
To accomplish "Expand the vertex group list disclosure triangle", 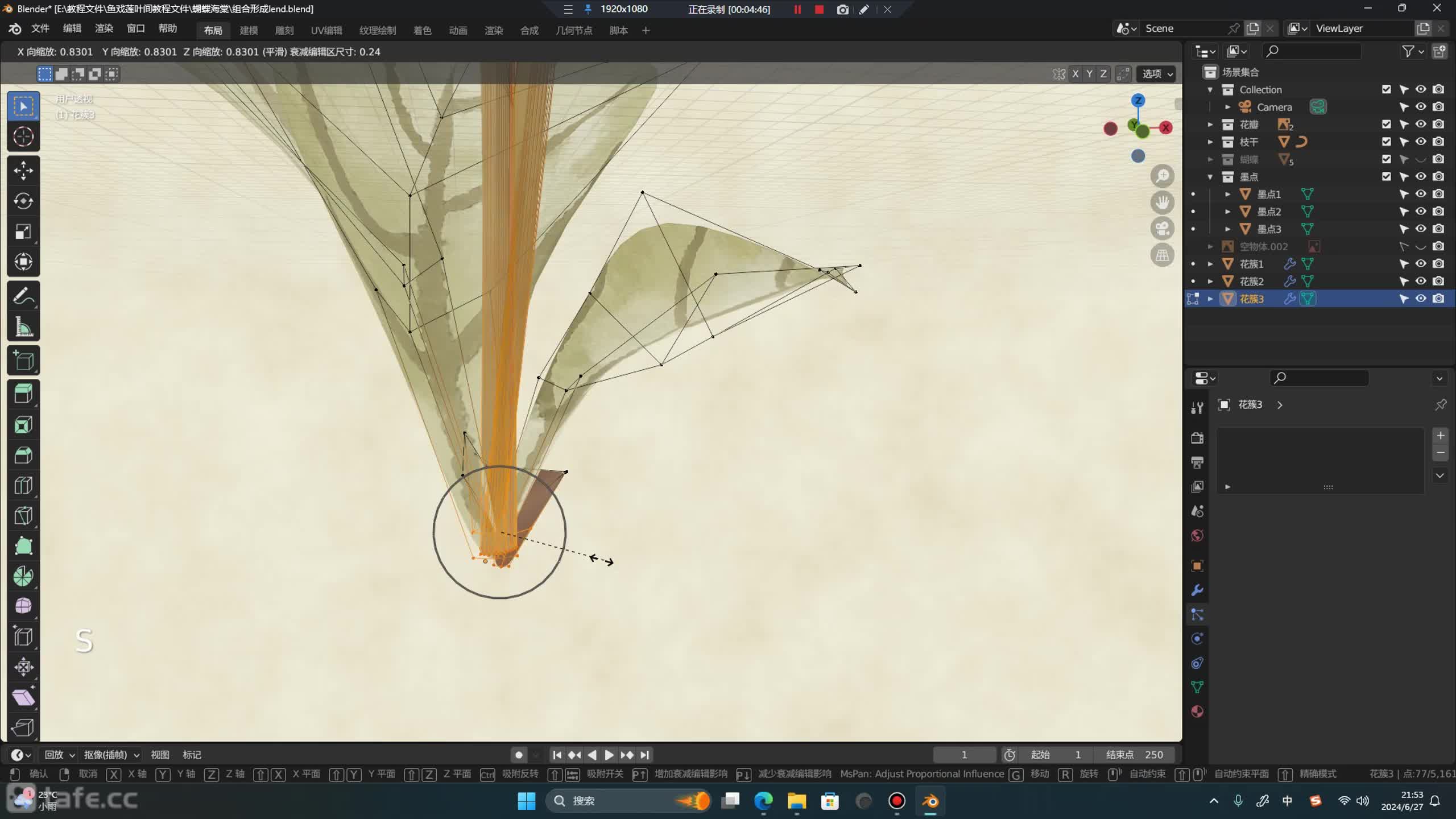I will (1227, 487).
